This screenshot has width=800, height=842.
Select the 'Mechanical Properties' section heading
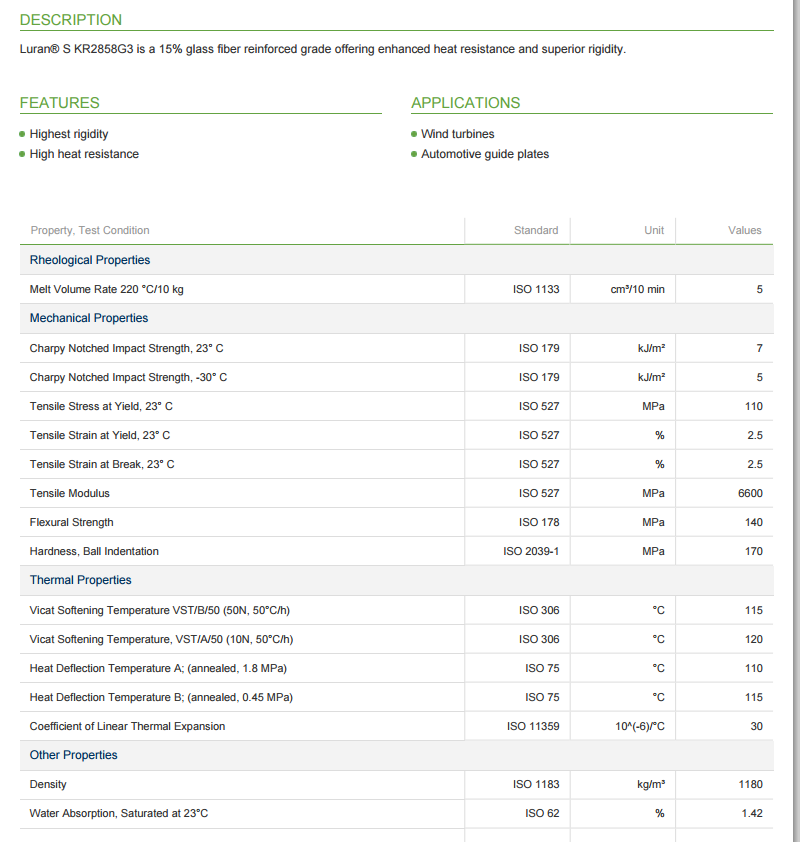point(89,318)
